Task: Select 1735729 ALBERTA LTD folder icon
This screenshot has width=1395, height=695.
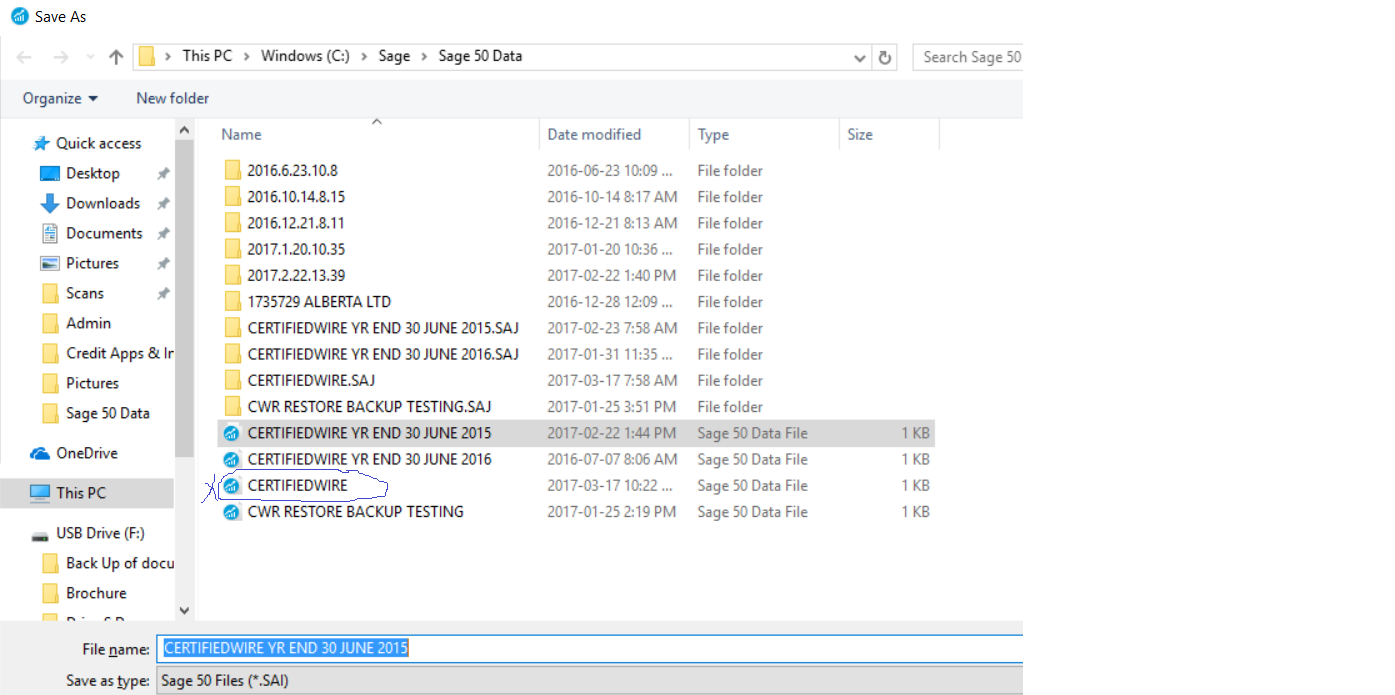Action: click(232, 301)
